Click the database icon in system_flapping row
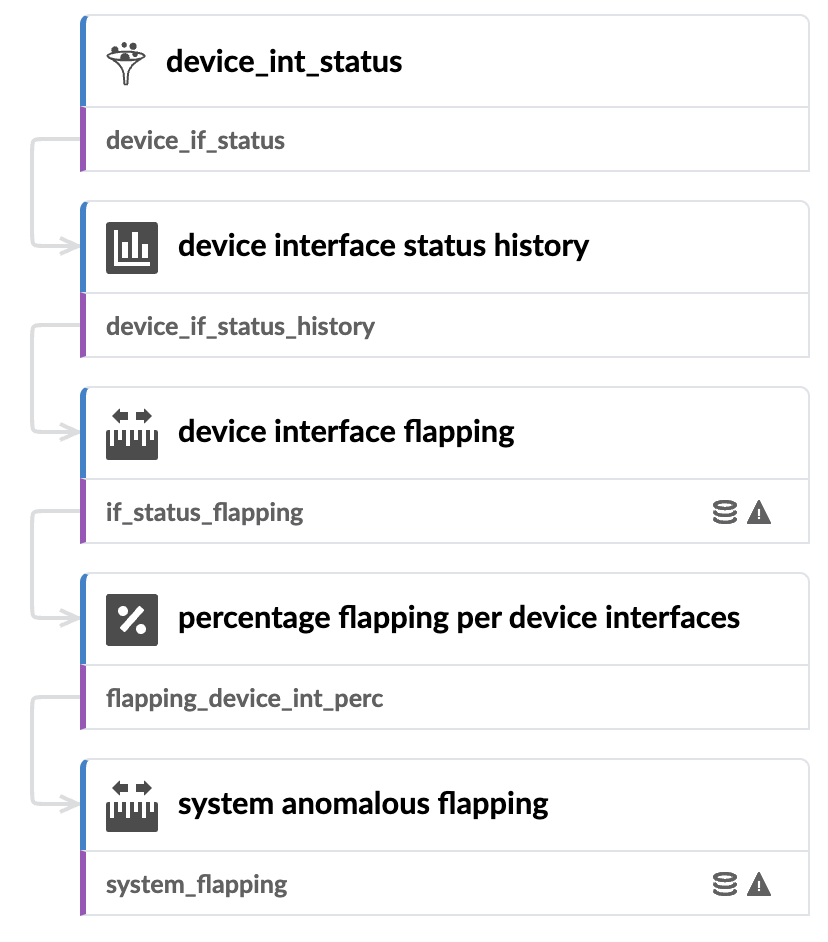828x942 pixels. (725, 884)
